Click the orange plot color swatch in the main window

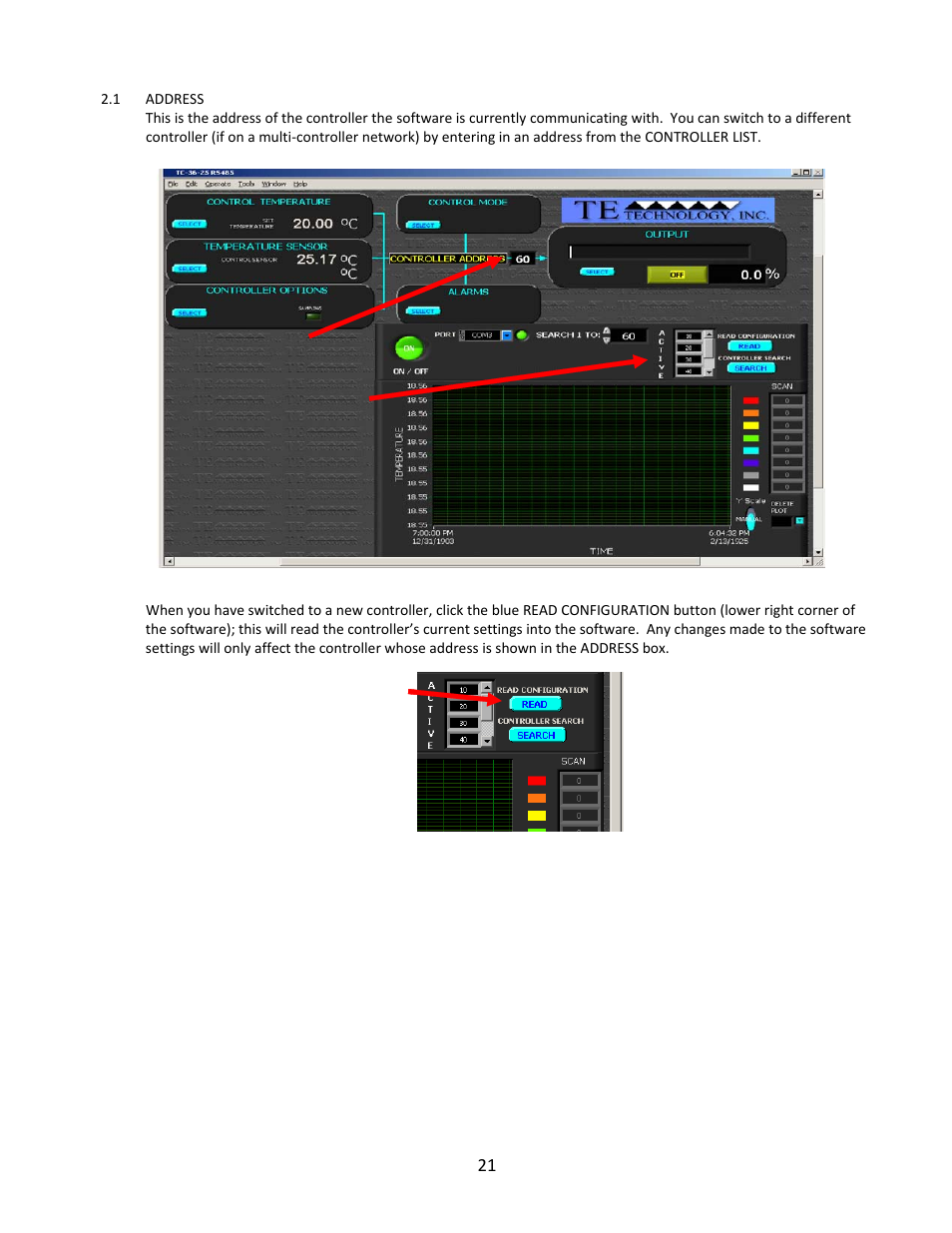pos(750,413)
